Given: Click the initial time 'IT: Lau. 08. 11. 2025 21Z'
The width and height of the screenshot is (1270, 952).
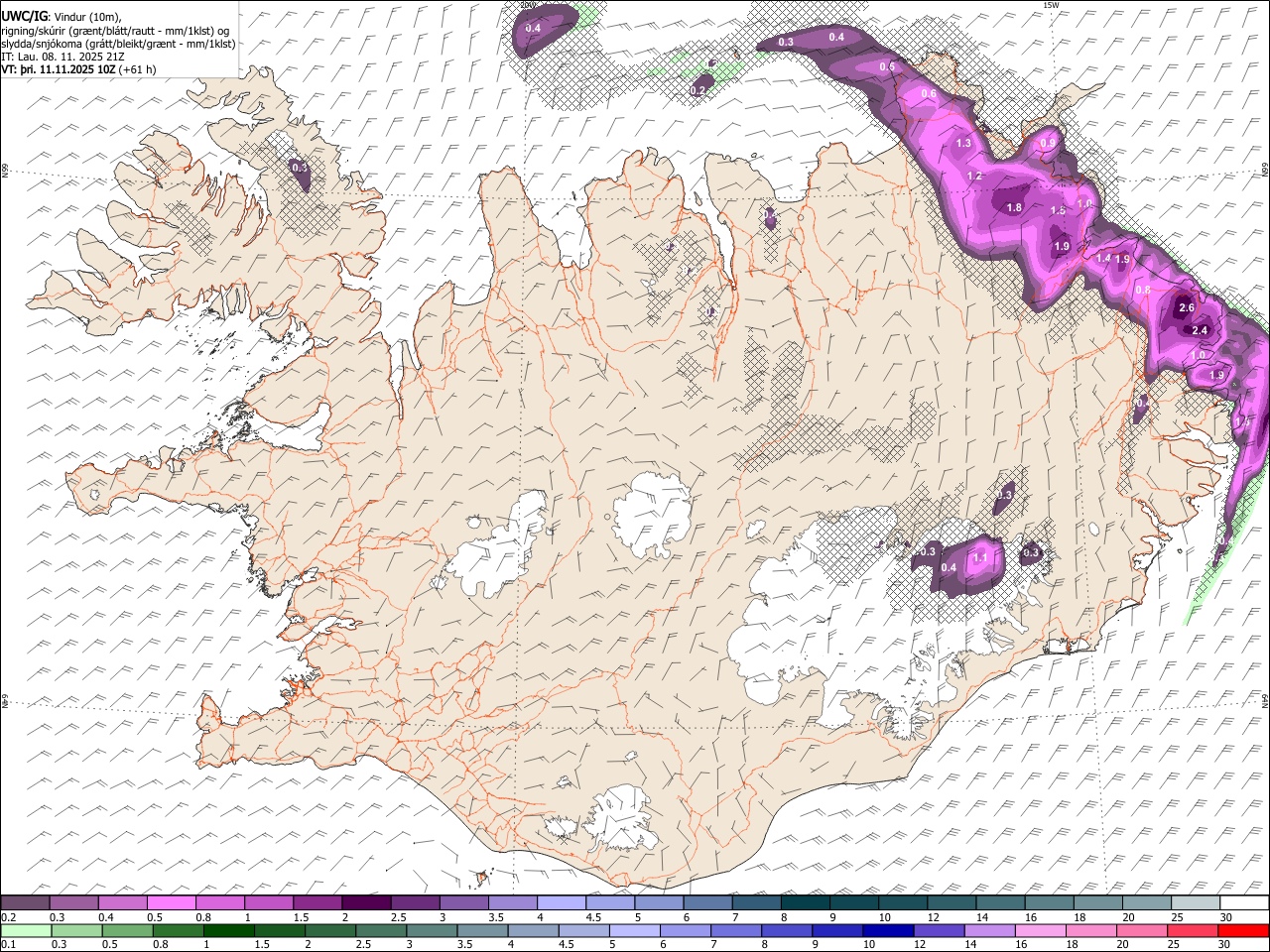Looking at the screenshot, I should [x=63, y=57].
